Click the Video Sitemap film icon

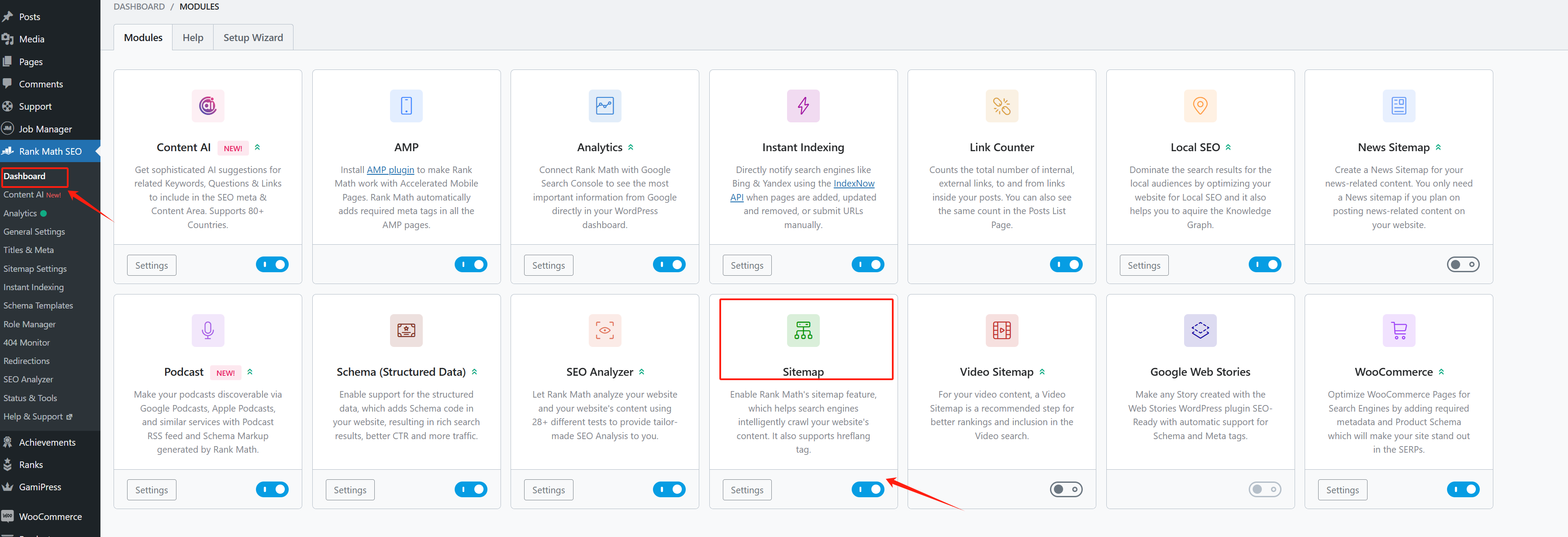pos(1002,331)
